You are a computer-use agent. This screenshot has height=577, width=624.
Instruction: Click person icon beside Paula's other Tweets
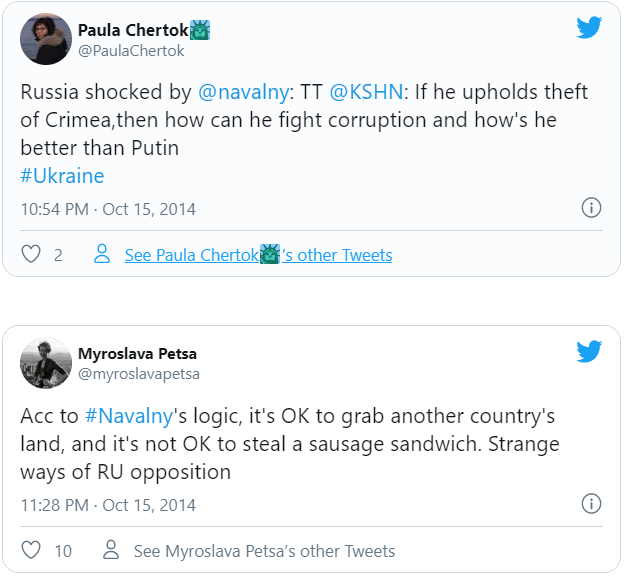pos(101,255)
